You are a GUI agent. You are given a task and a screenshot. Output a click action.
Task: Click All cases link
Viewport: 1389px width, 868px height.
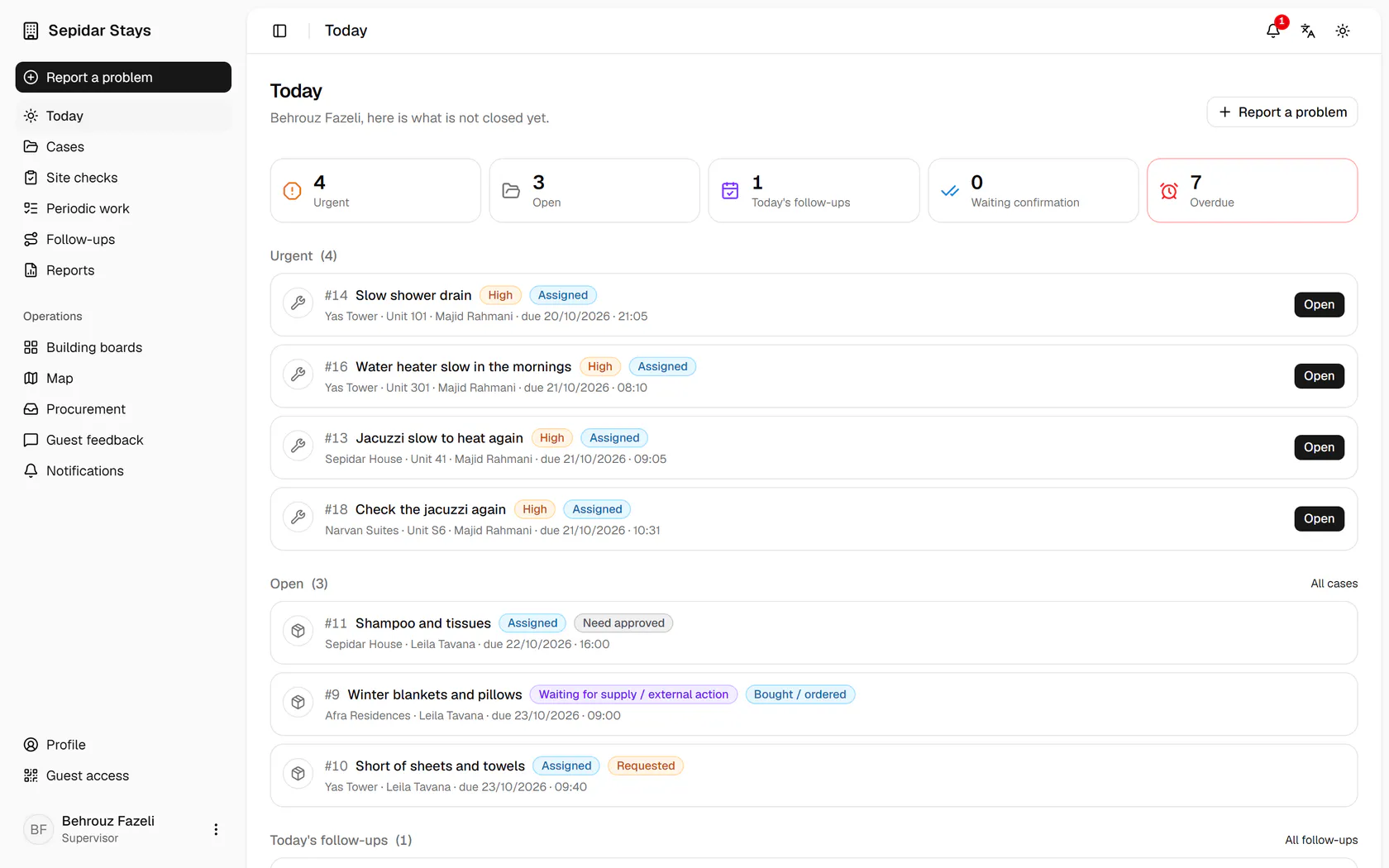(x=1334, y=584)
